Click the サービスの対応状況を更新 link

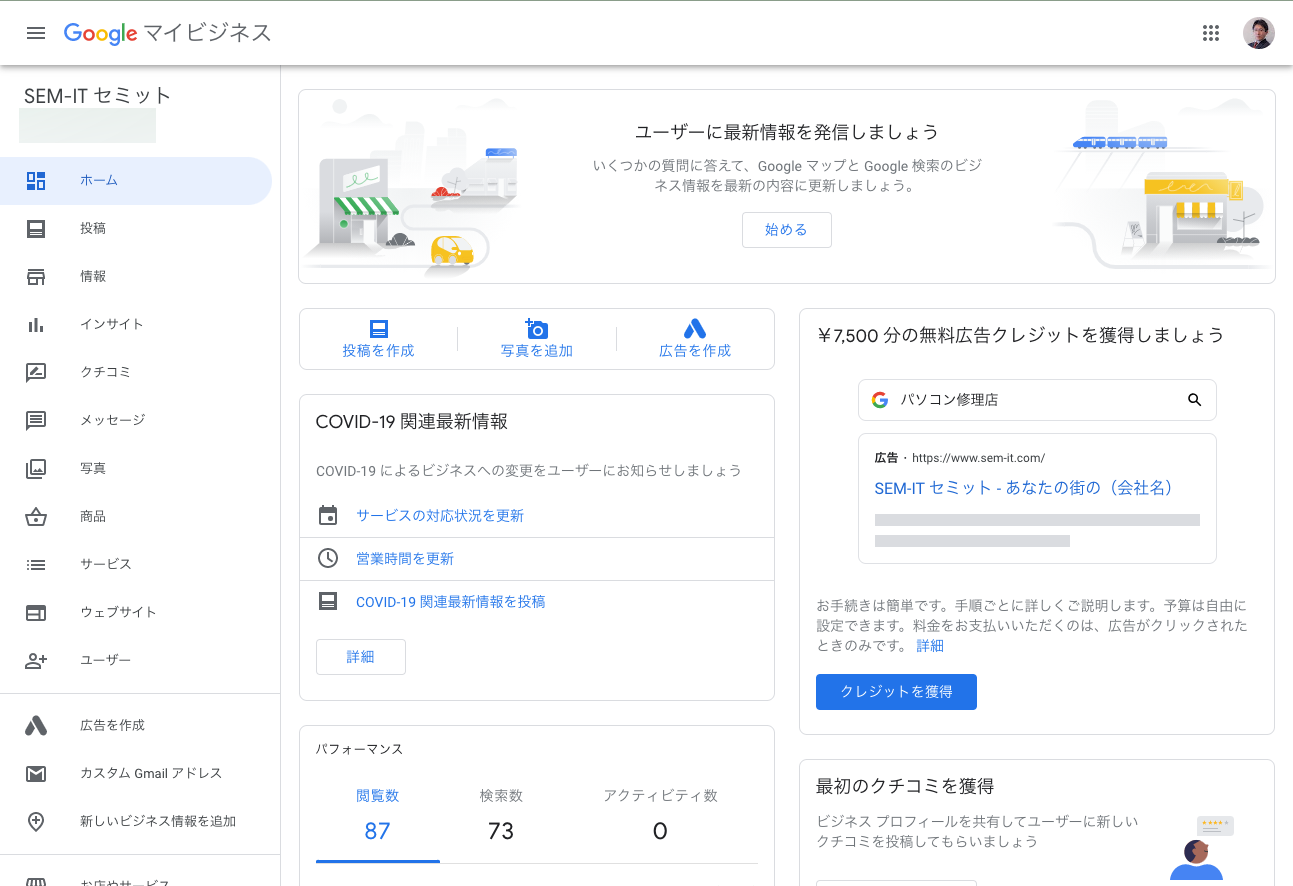pos(440,516)
